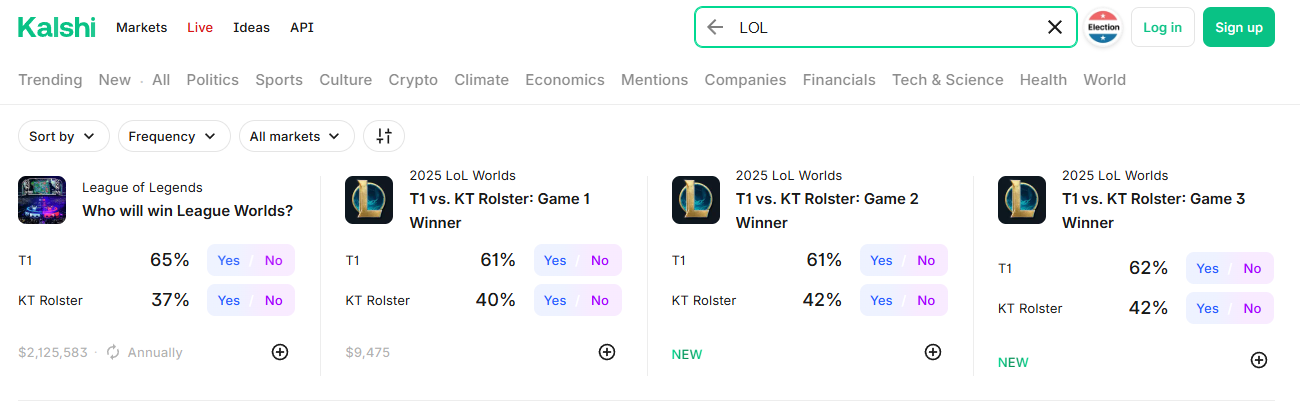The width and height of the screenshot is (1300, 413).
Task: Click plus icon on Game 2 Winner card
Action: (933, 352)
